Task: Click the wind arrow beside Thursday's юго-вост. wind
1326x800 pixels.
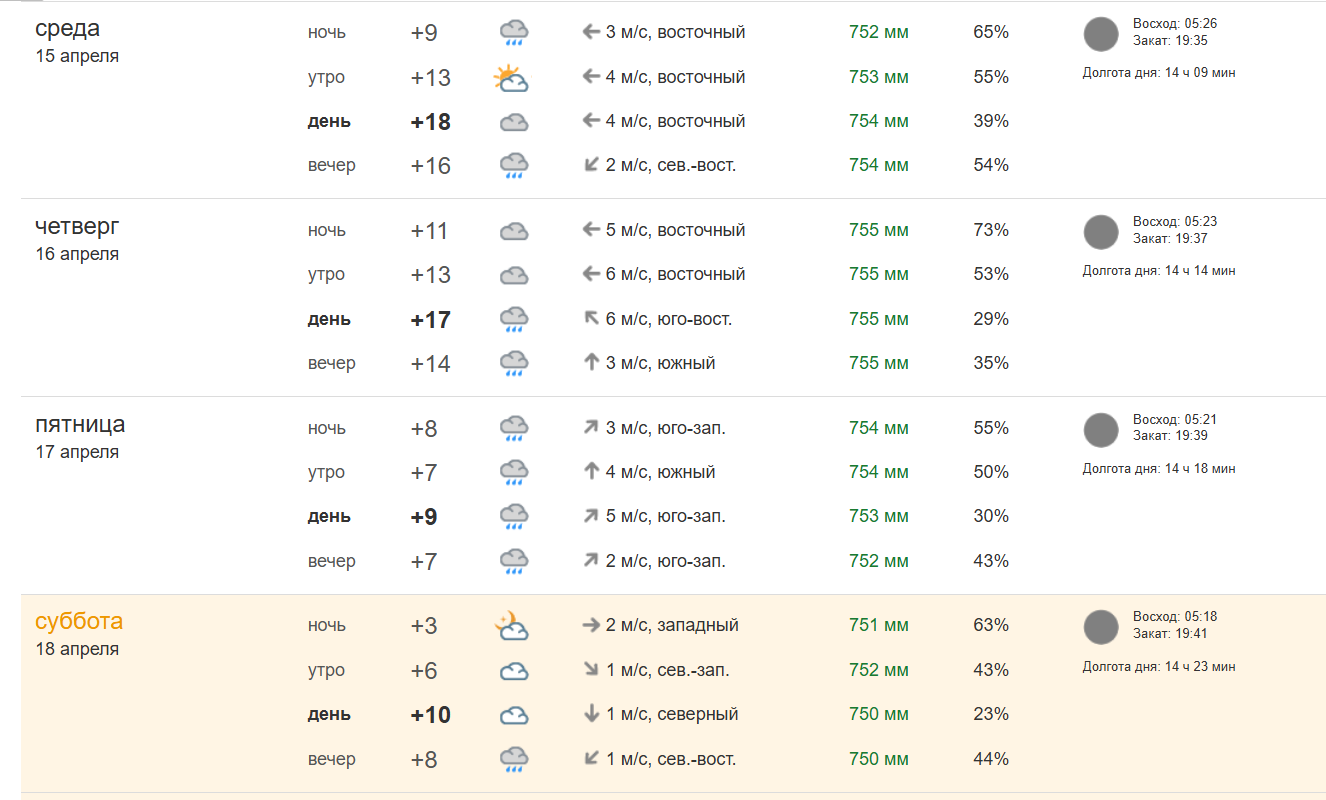Action: point(591,319)
